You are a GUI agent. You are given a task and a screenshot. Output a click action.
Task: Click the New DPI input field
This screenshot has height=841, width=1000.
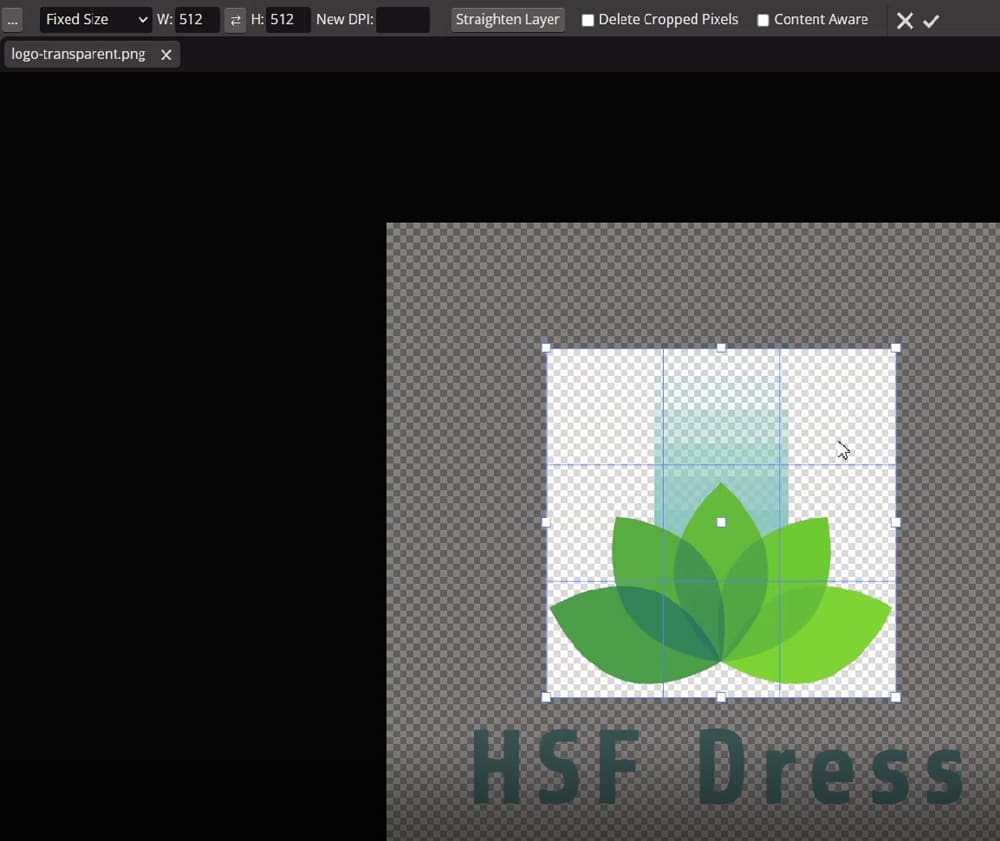pos(402,20)
